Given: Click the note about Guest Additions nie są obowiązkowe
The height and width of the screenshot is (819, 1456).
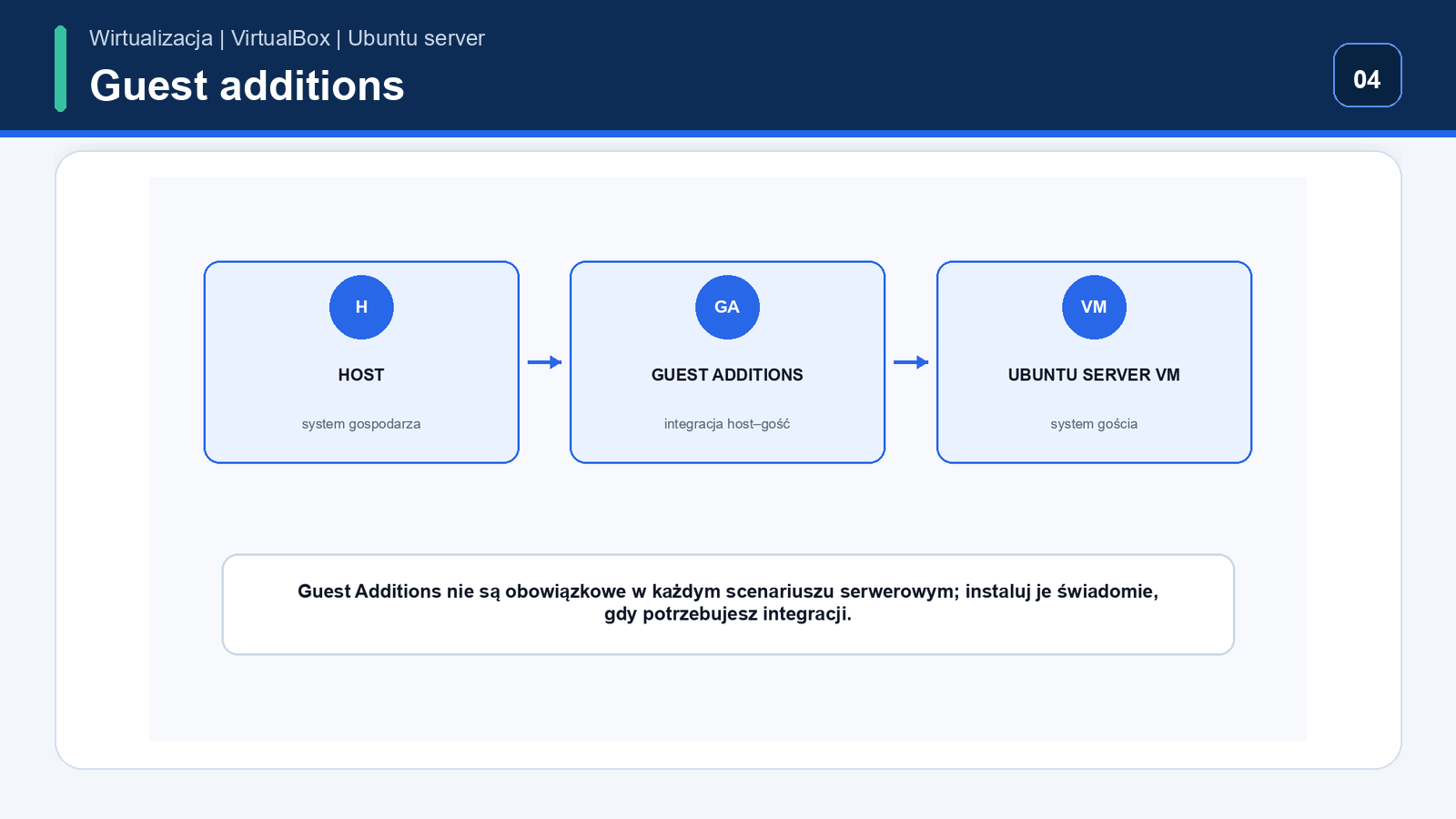Looking at the screenshot, I should pos(728,604).
